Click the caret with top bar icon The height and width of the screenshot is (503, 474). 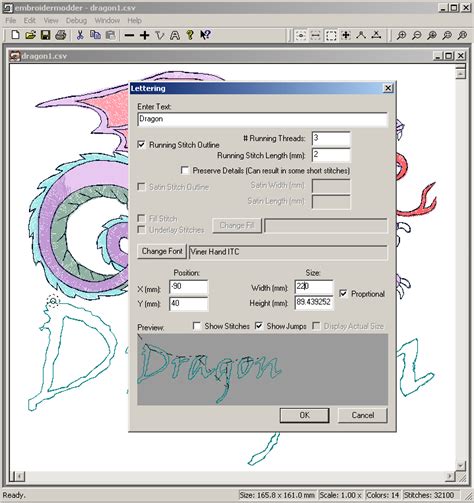tap(376, 35)
